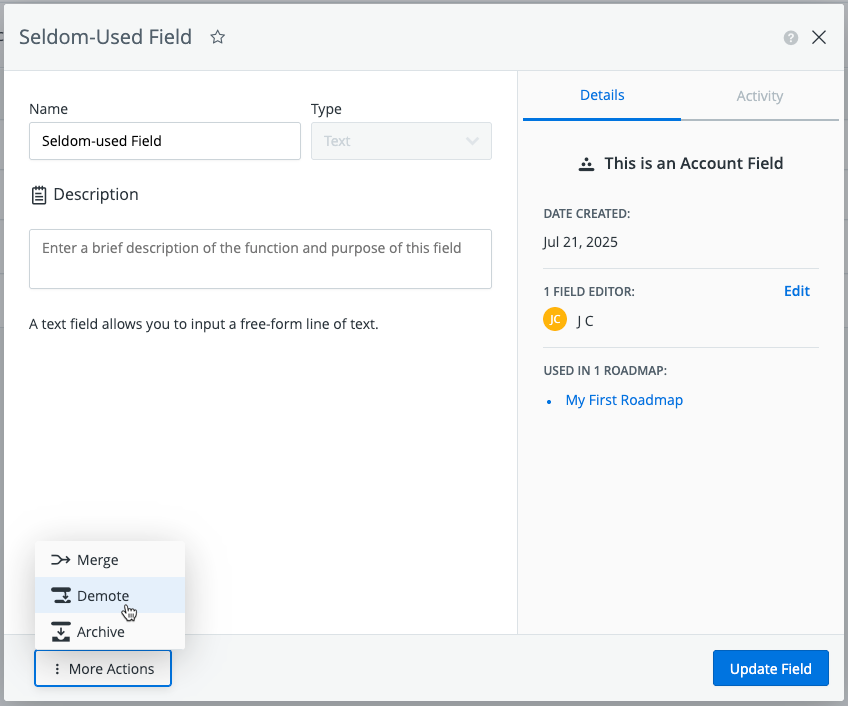Image resolution: width=848 pixels, height=706 pixels.
Task: Close the Seldom-Used Field dialog
Action: tap(819, 38)
